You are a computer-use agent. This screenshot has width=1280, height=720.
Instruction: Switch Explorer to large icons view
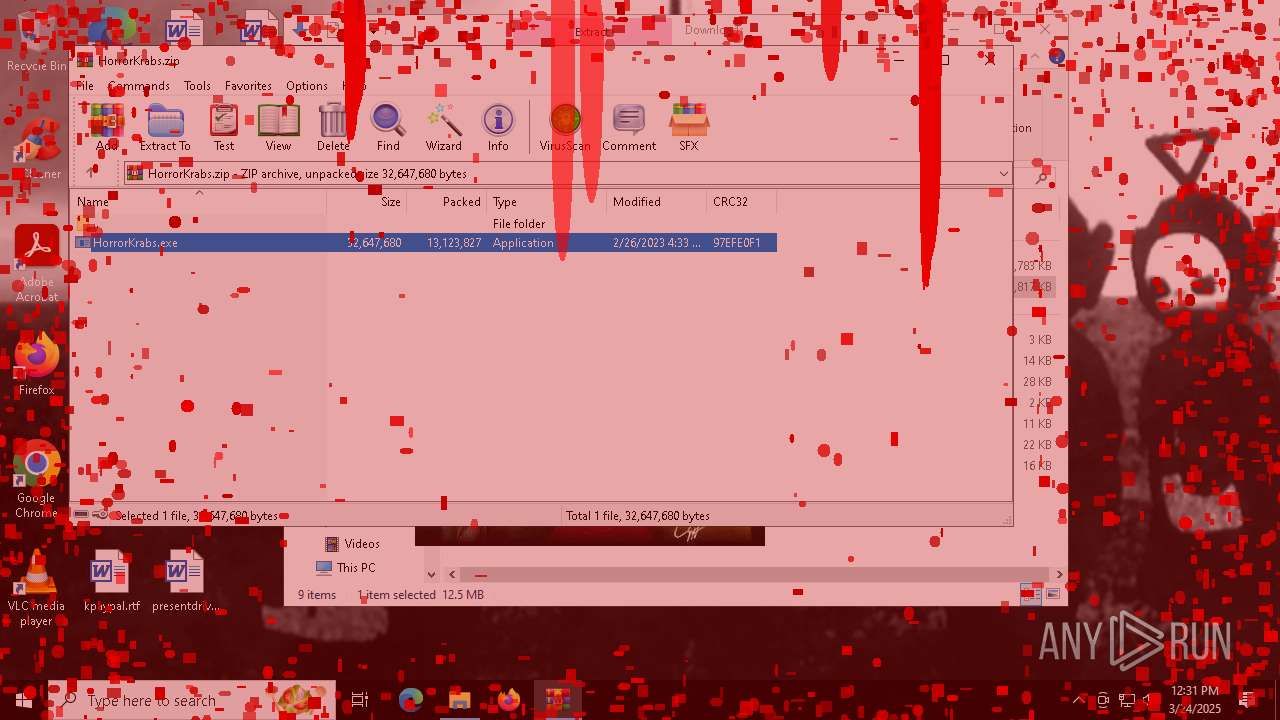click(1052, 595)
